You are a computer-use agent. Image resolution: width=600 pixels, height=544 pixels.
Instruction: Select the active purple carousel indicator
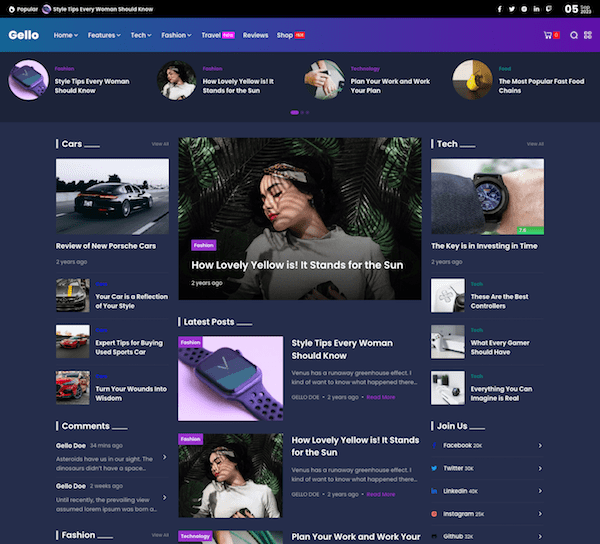click(x=294, y=112)
